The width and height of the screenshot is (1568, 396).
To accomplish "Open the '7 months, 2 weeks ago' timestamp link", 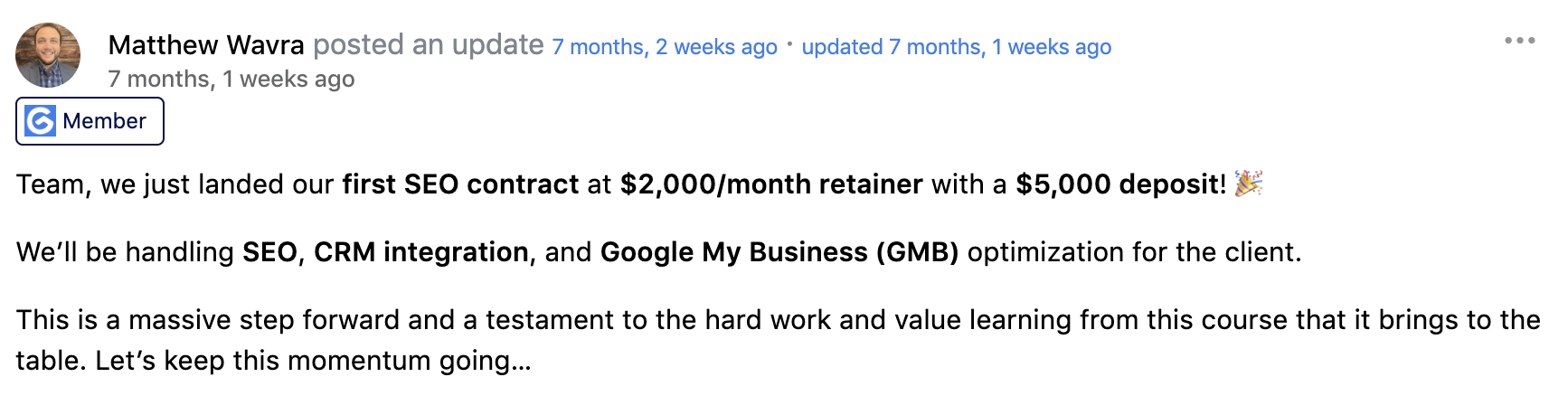I will point(665,47).
